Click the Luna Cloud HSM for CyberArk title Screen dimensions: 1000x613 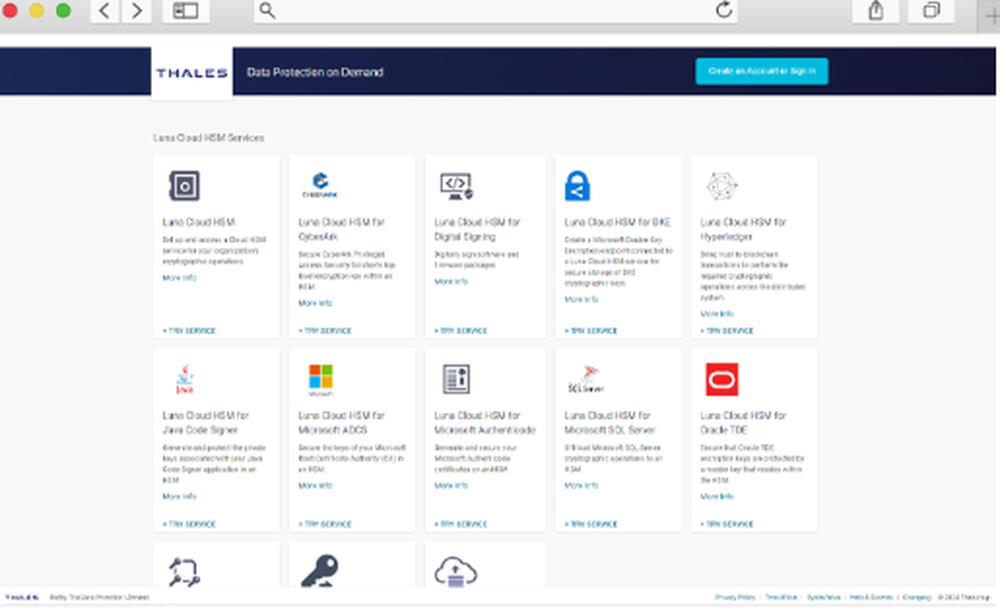(x=342, y=229)
